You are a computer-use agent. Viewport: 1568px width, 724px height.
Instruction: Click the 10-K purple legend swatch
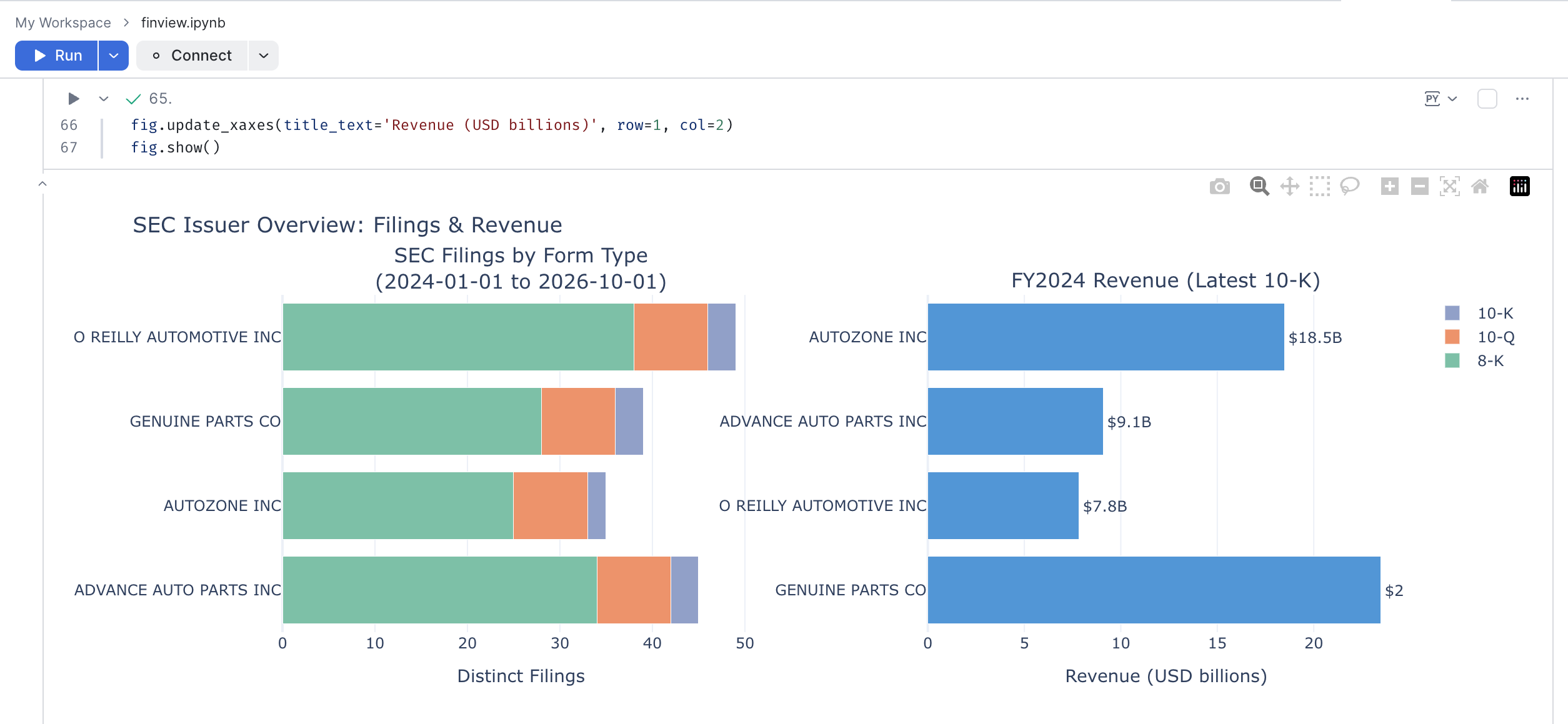(1452, 313)
